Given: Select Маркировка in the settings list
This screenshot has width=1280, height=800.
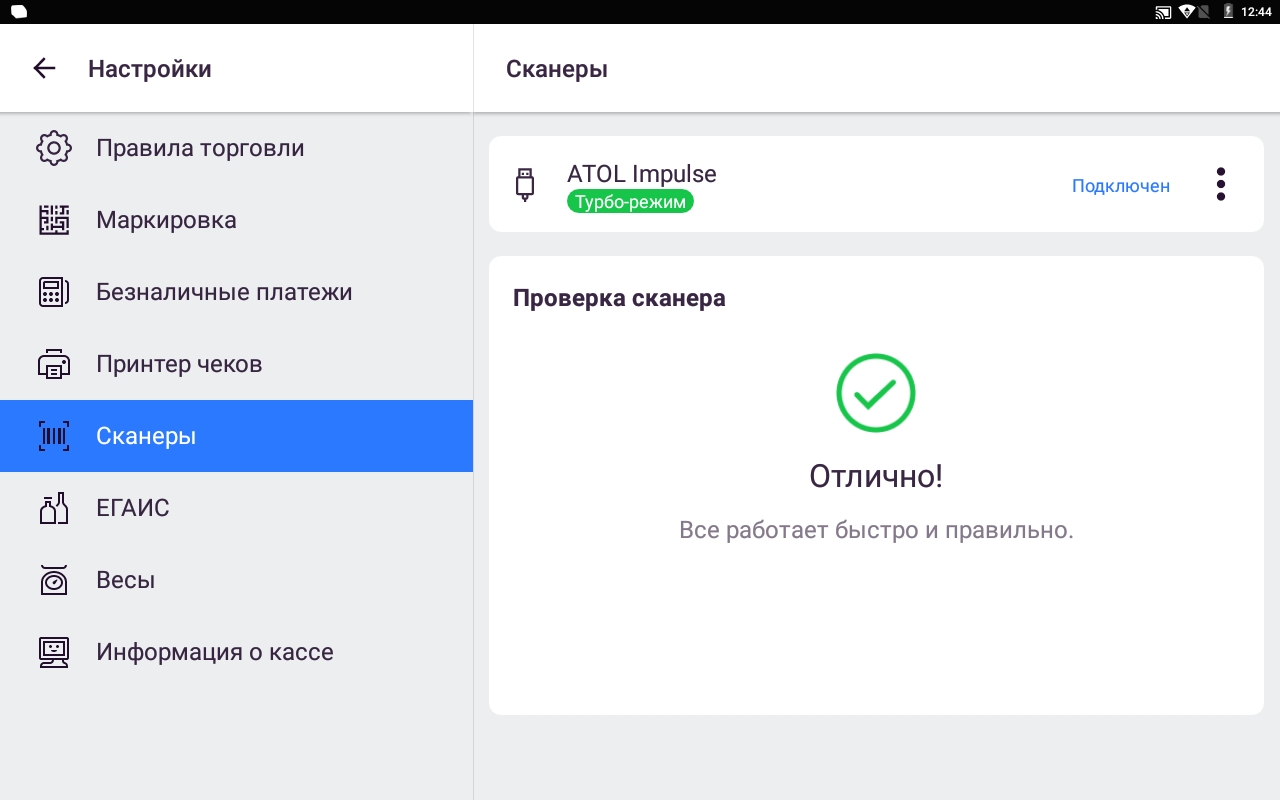Looking at the screenshot, I should (166, 220).
